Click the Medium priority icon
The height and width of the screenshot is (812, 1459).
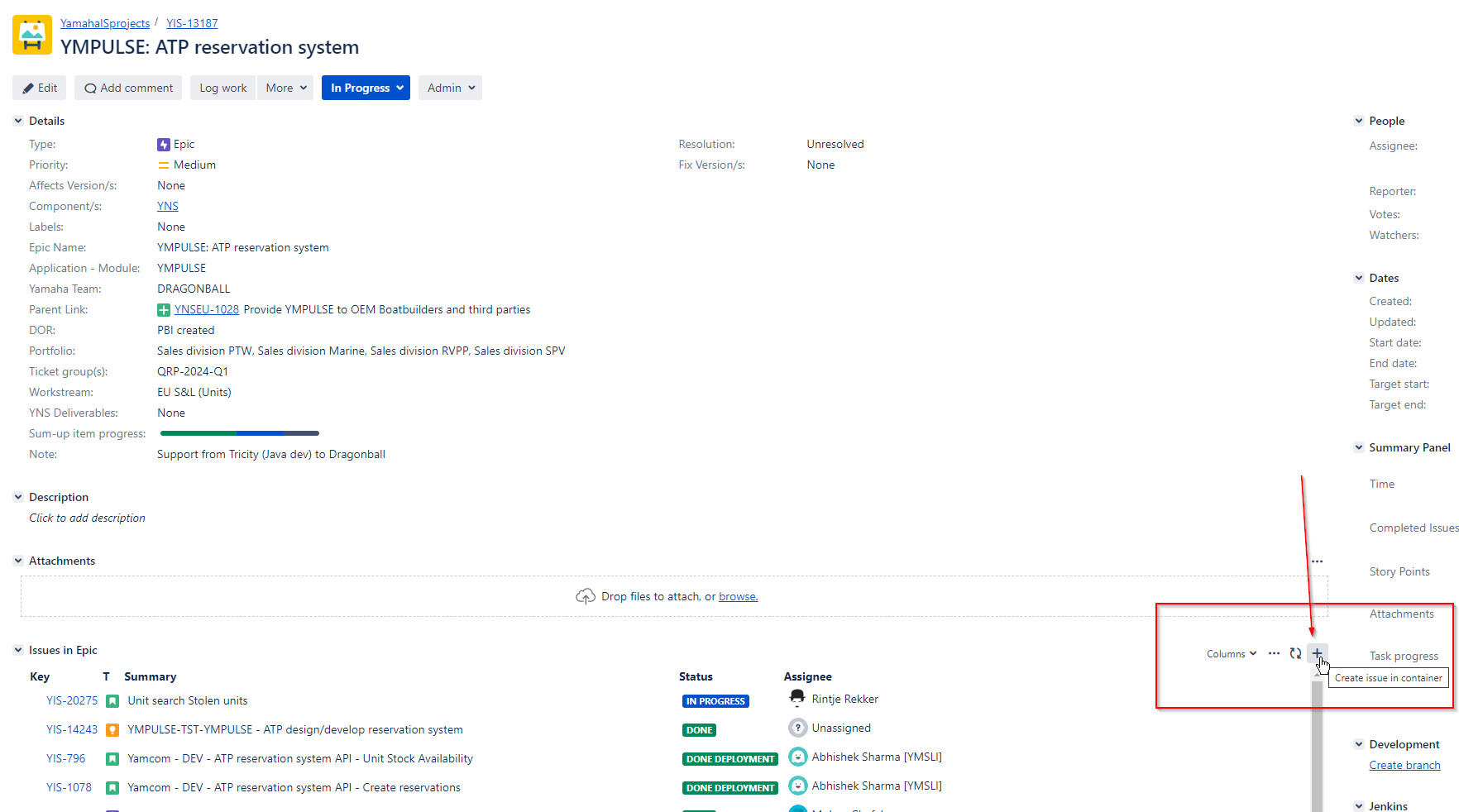(164, 165)
